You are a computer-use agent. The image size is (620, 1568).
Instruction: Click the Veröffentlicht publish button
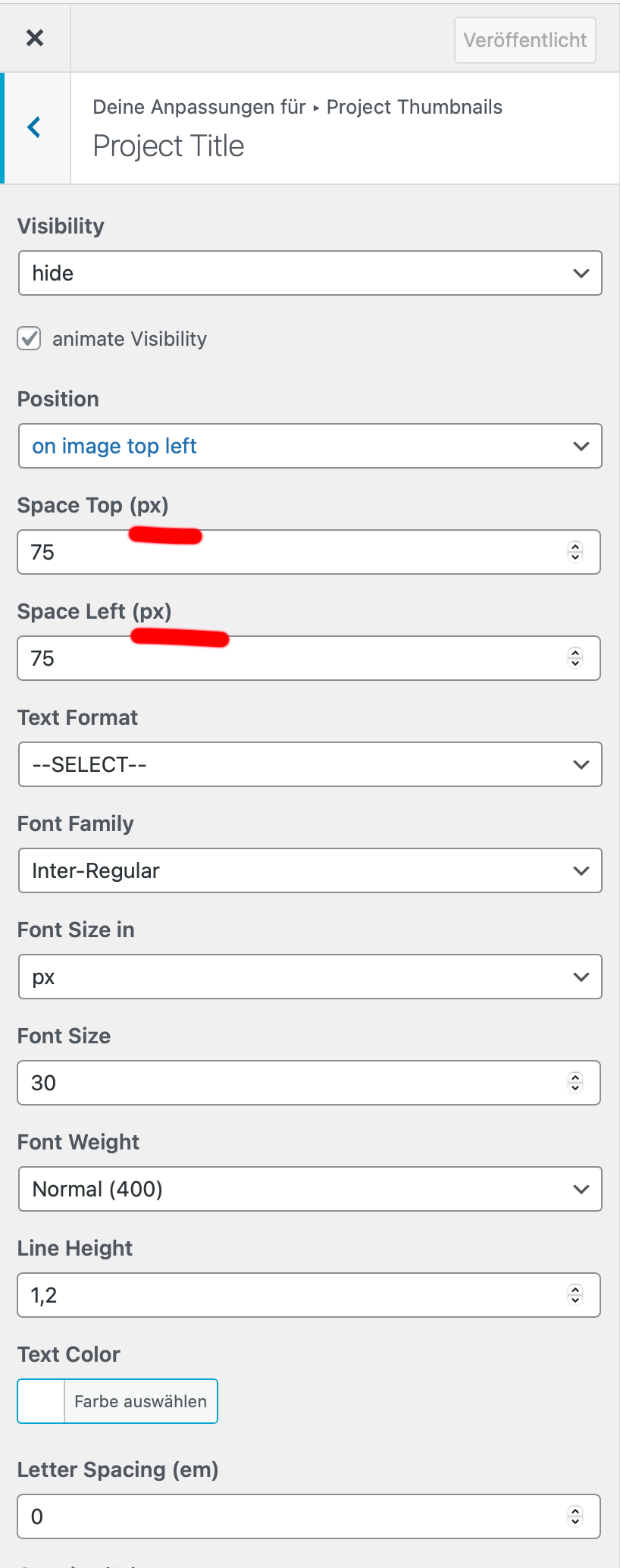coord(524,40)
